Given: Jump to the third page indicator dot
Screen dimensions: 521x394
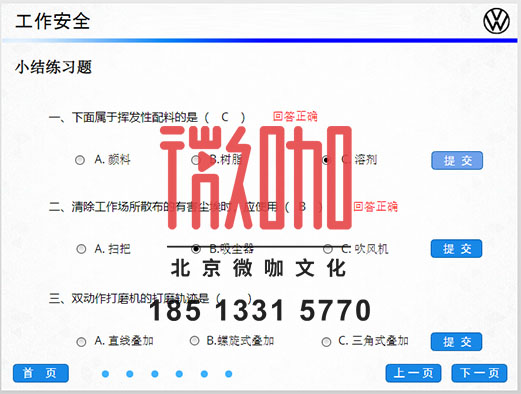Looking at the screenshot, I should (155, 374).
